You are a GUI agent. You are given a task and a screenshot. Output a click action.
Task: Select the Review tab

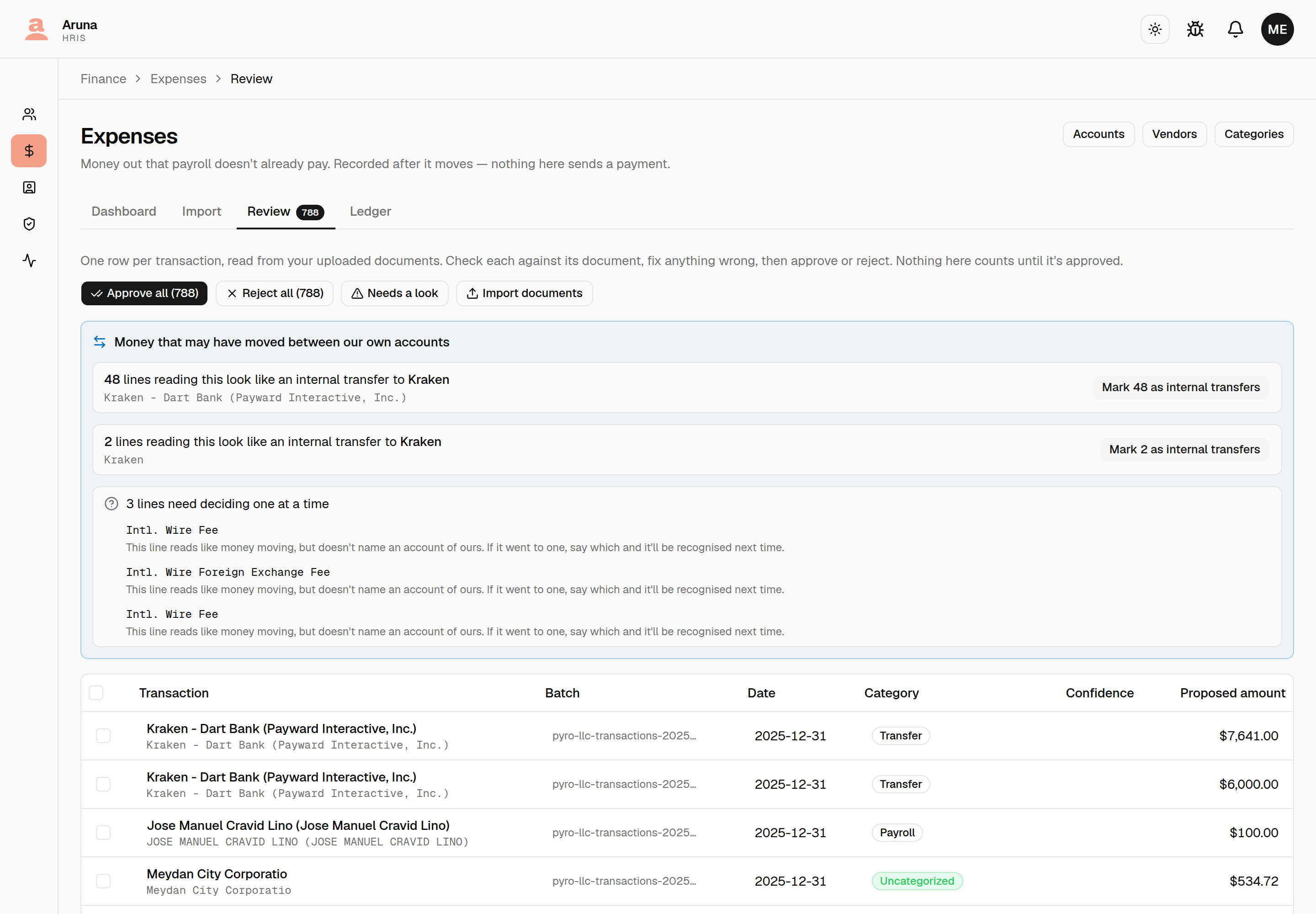click(x=286, y=211)
